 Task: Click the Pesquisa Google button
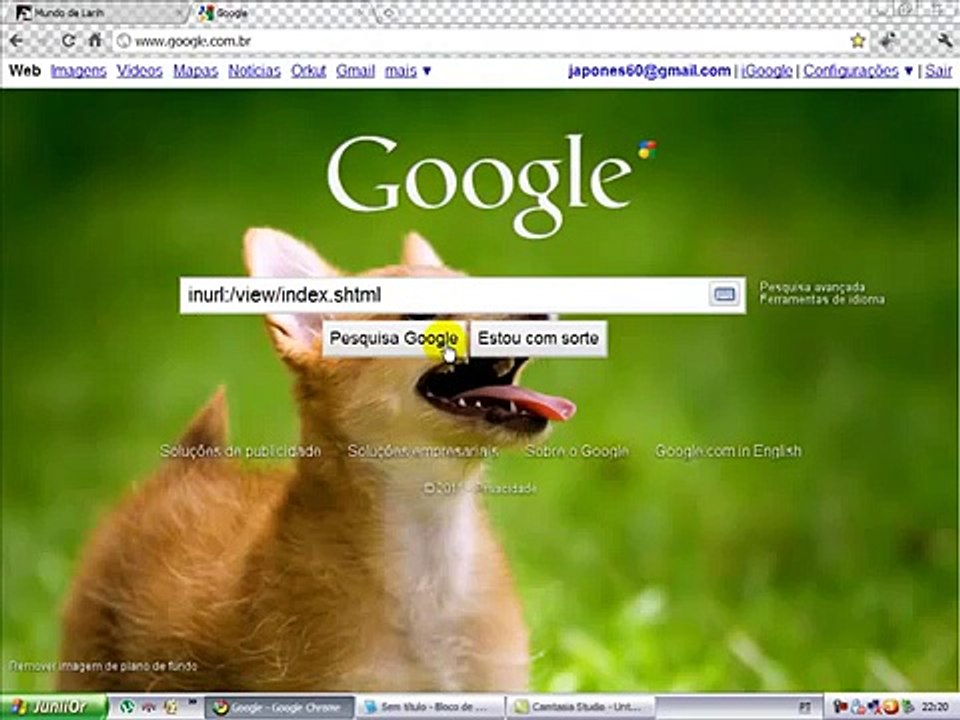[394, 339]
